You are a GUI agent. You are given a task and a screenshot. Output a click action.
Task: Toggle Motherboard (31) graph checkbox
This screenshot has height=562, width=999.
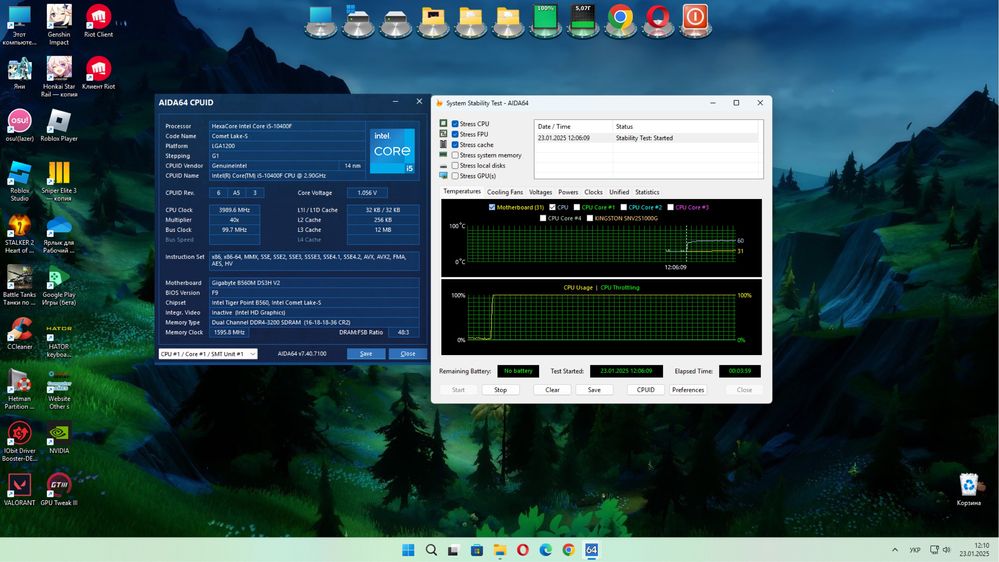click(x=492, y=207)
